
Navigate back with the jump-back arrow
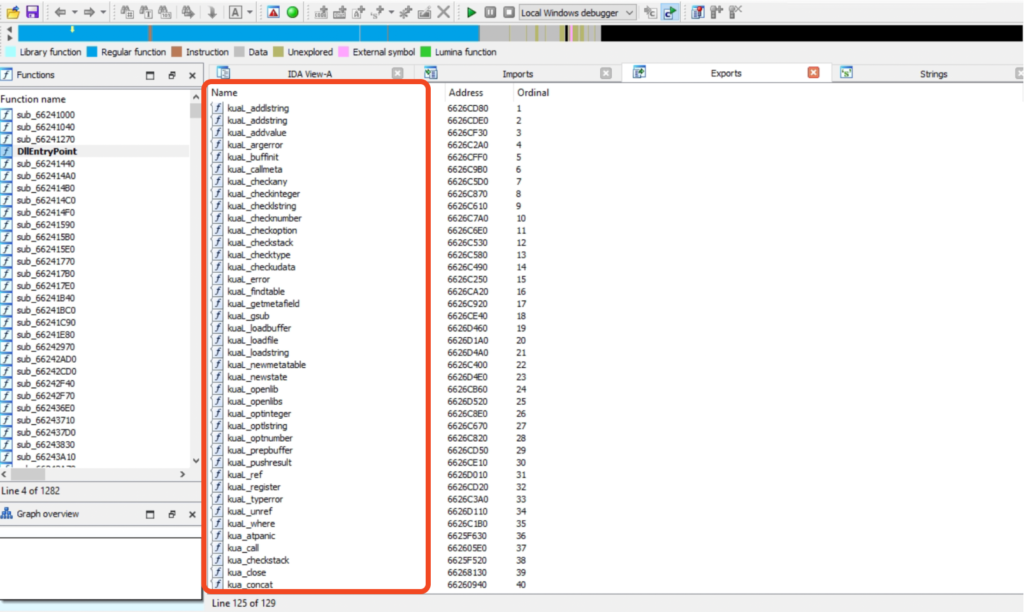pyautogui.click(x=61, y=11)
